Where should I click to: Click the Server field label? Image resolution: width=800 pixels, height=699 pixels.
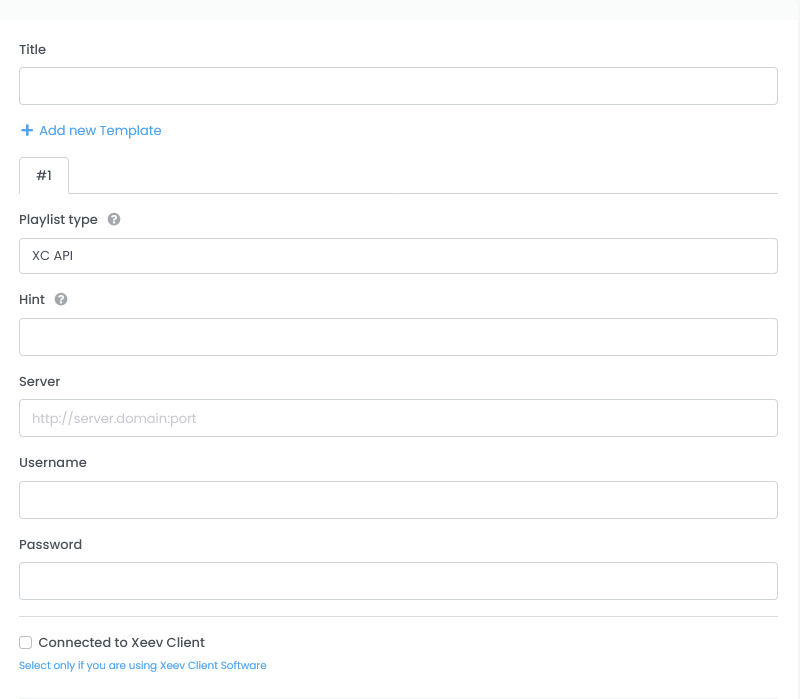pyautogui.click(x=40, y=381)
